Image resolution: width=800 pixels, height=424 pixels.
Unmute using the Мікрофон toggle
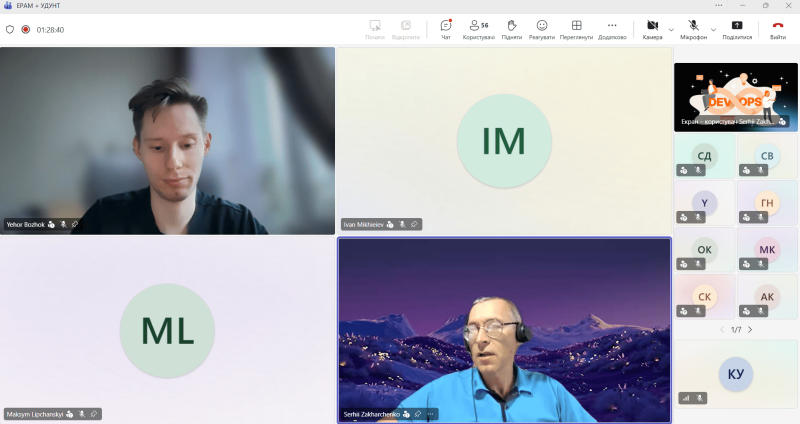(693, 27)
